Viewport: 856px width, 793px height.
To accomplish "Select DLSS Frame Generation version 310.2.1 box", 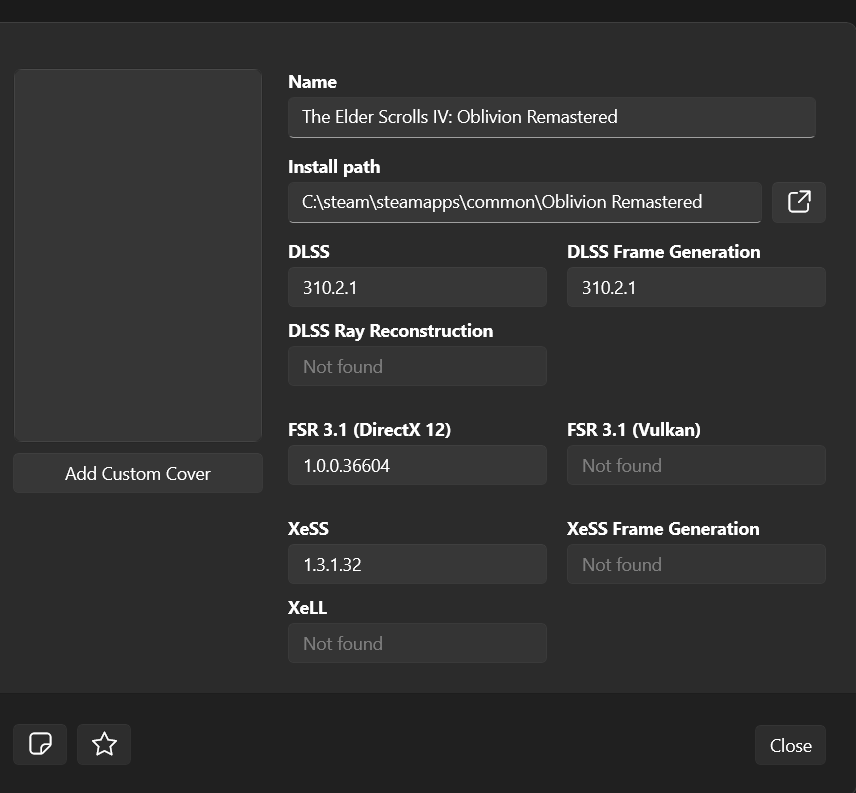I will [x=696, y=287].
